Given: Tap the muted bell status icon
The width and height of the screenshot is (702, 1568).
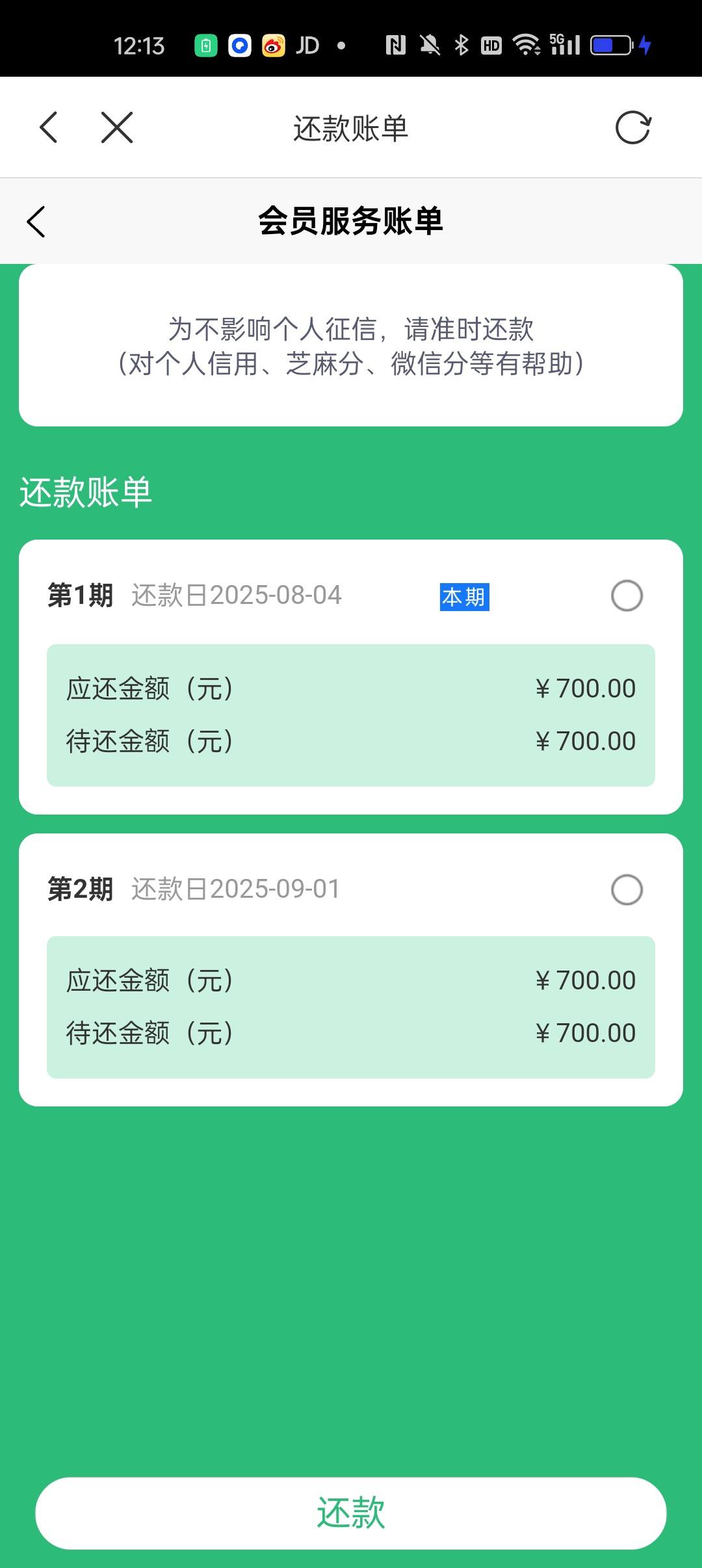Looking at the screenshot, I should [x=430, y=45].
